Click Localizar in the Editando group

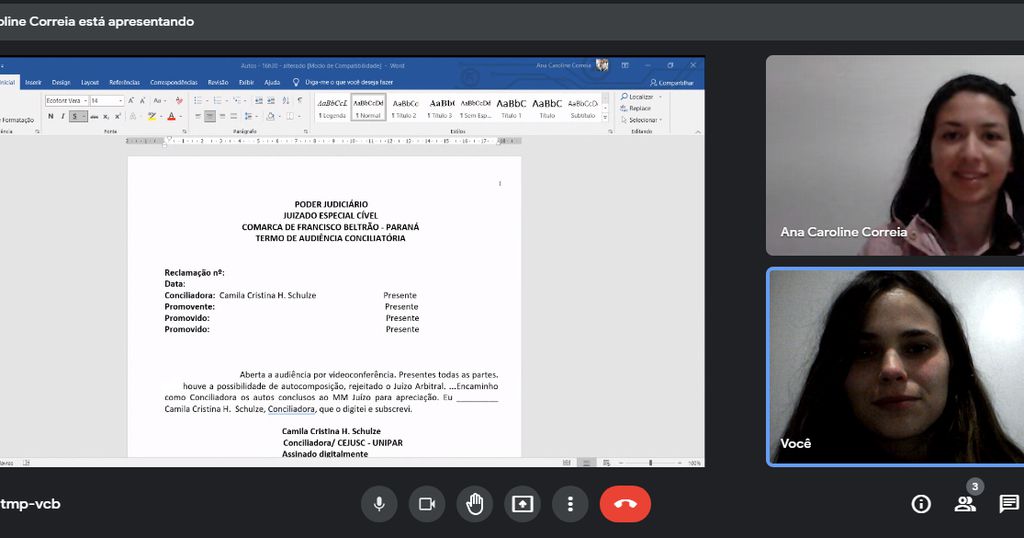(638, 97)
